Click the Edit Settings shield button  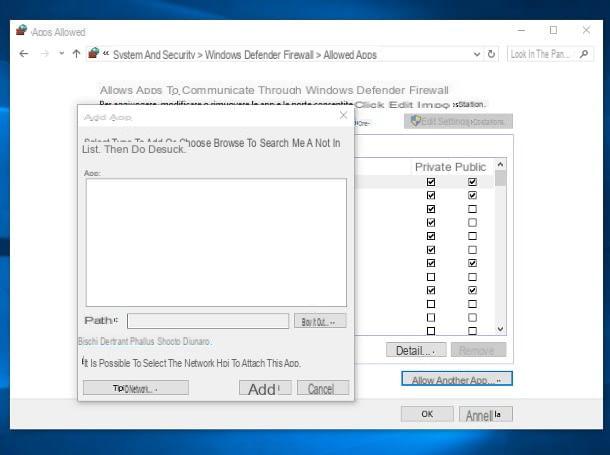458,121
